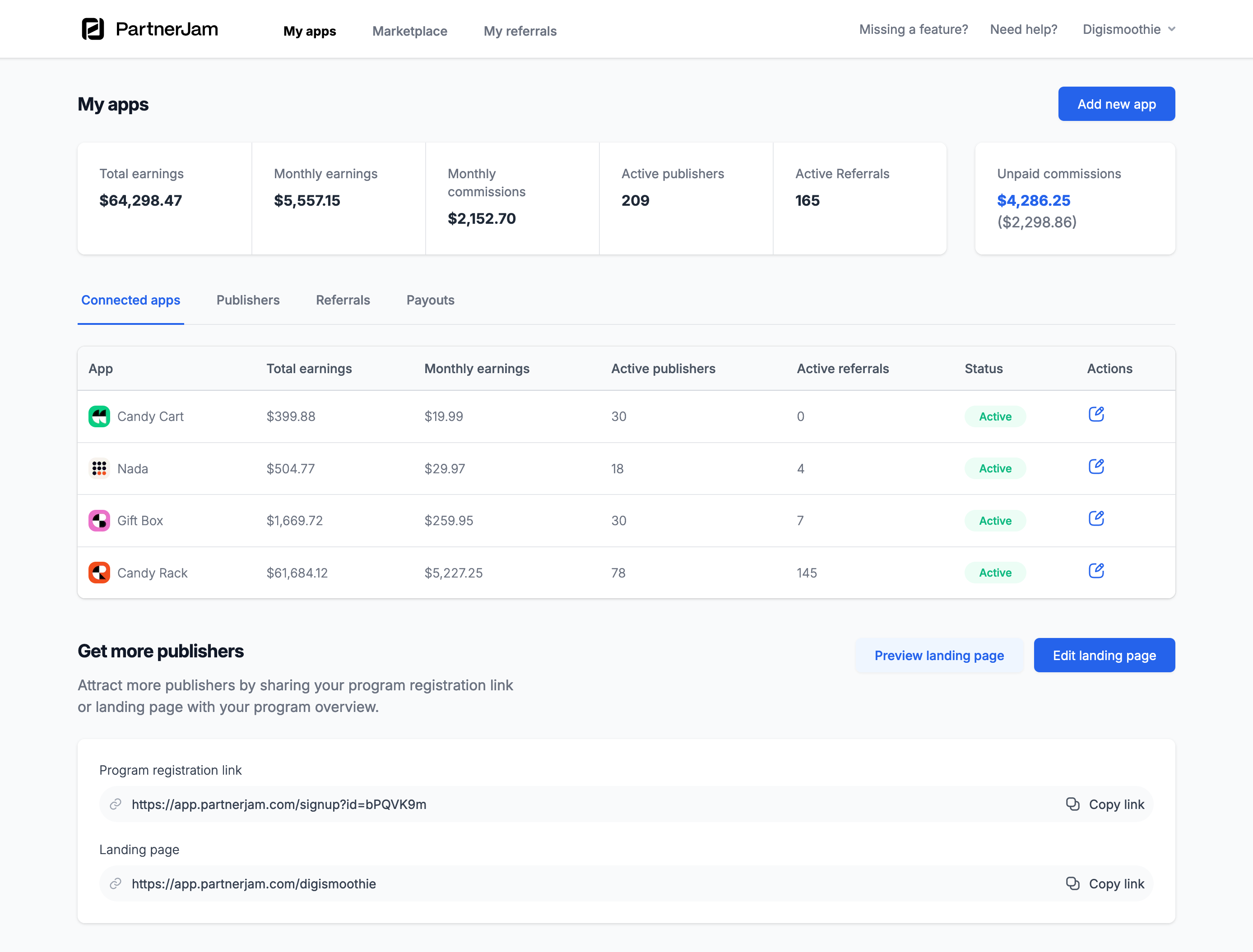Go to Marketplace in top navigation
The width and height of the screenshot is (1253, 952).
(409, 31)
